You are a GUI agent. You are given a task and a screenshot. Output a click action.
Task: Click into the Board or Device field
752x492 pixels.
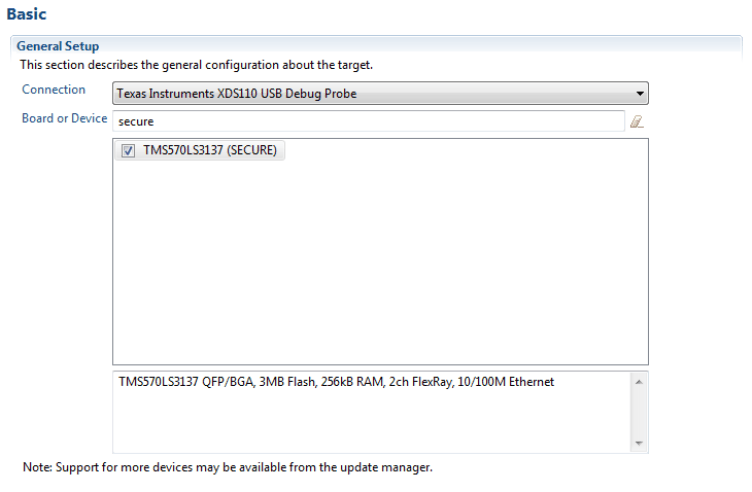click(x=370, y=121)
